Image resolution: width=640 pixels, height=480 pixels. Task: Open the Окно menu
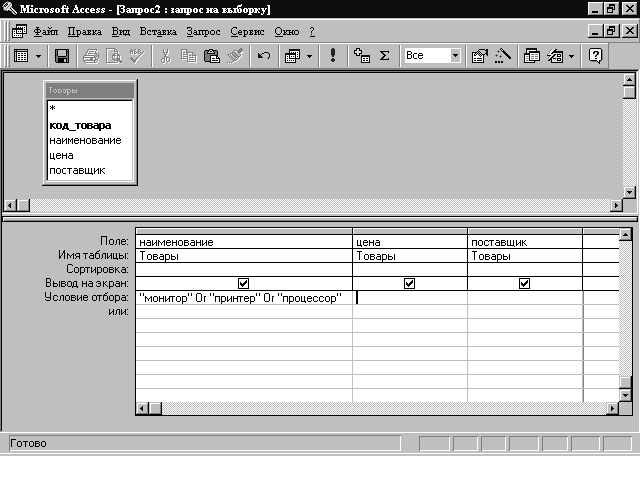tap(287, 31)
